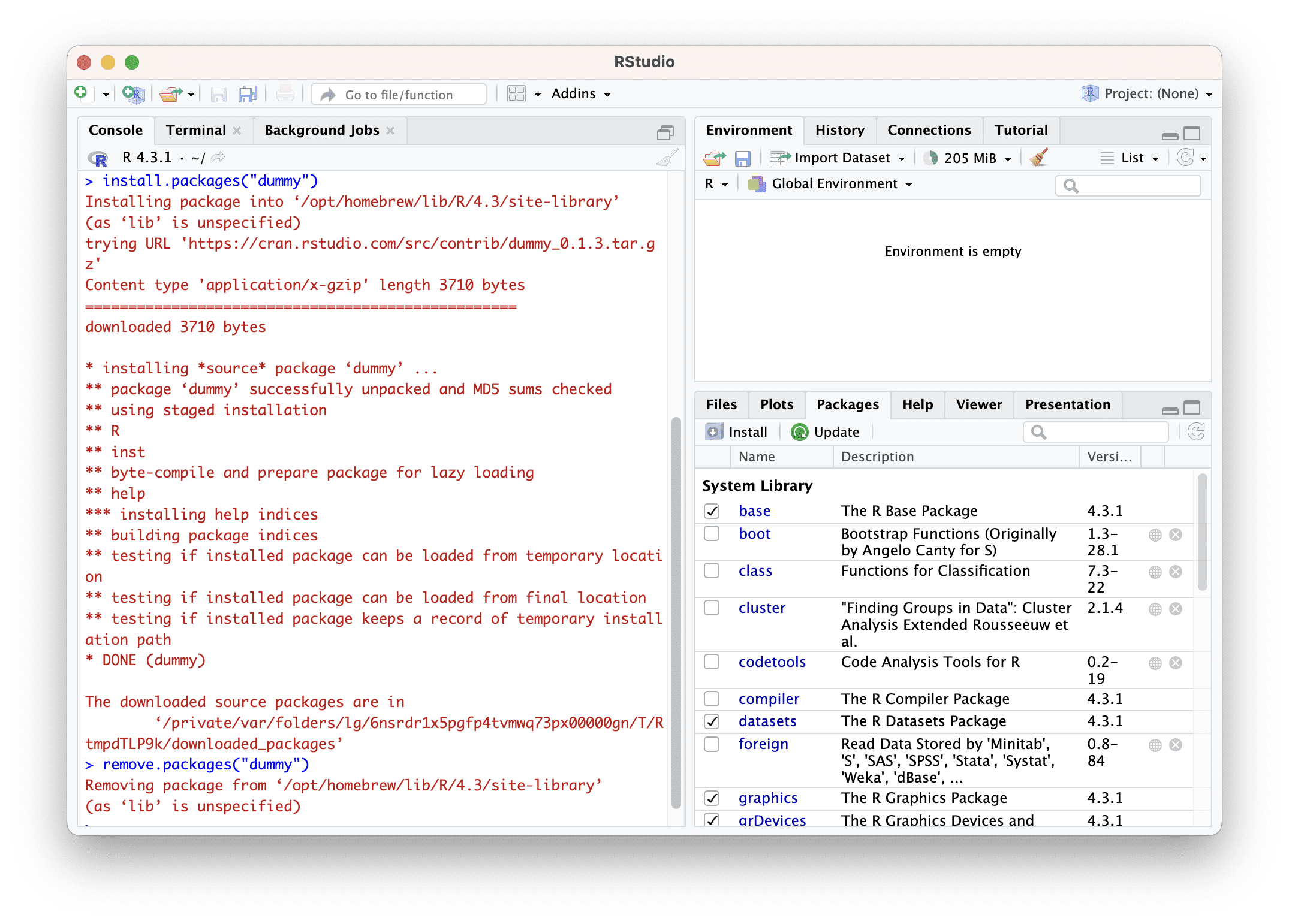Screen dimensions: 1289x924
Task: Expand the New File dropdown arrow
Action: [x=106, y=95]
